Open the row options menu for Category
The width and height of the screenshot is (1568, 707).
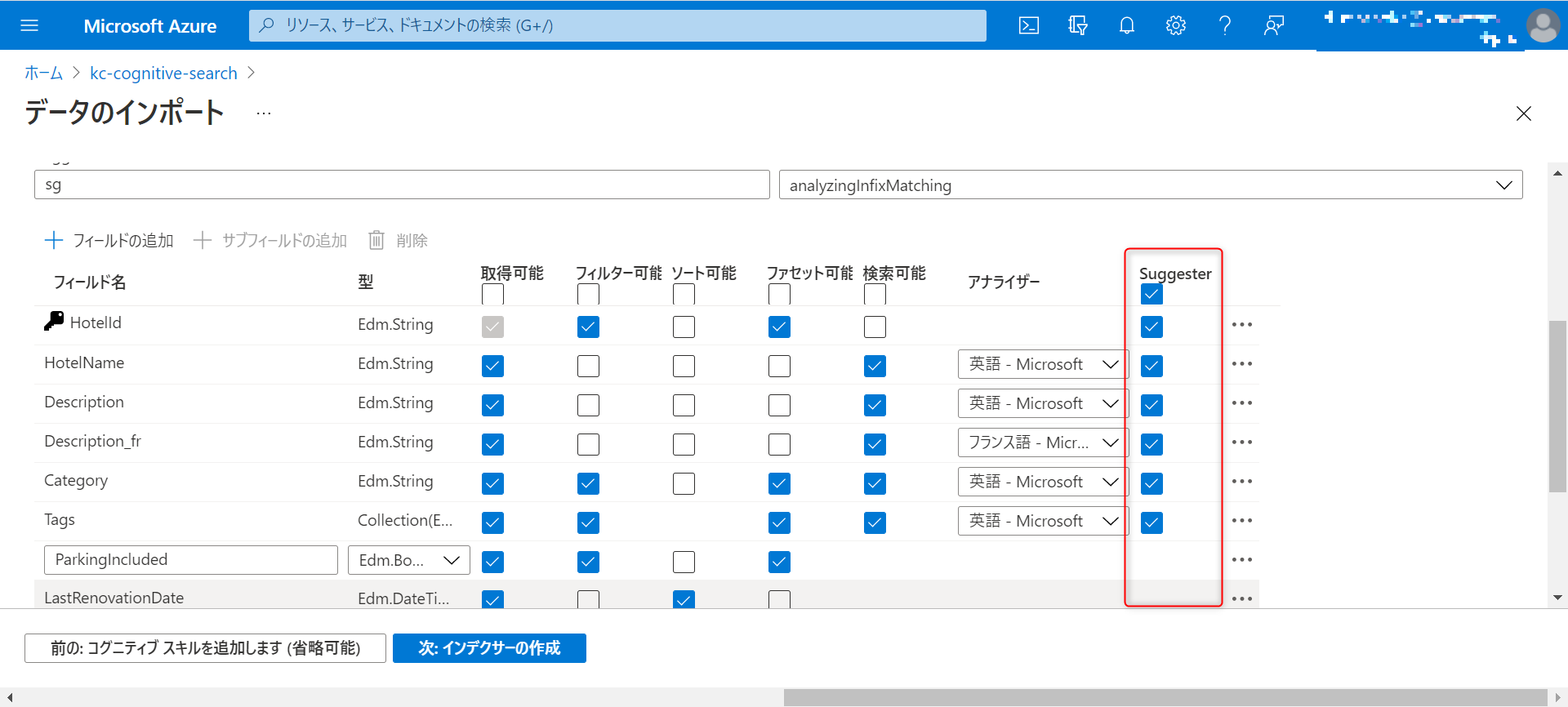click(1242, 482)
